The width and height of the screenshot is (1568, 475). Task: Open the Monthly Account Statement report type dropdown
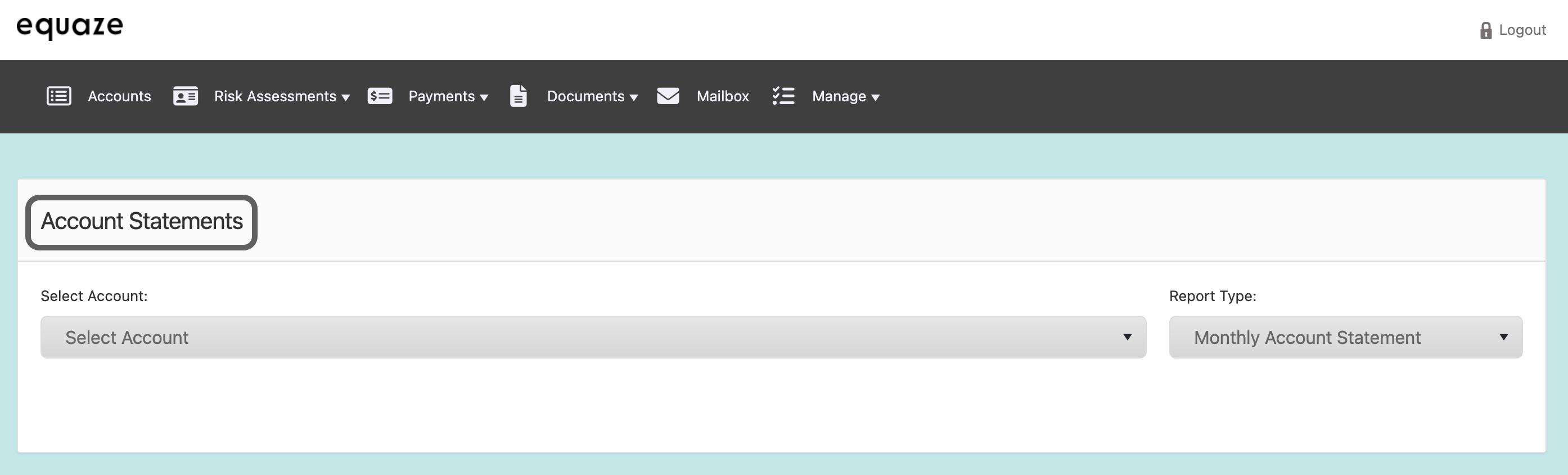[x=1345, y=337]
